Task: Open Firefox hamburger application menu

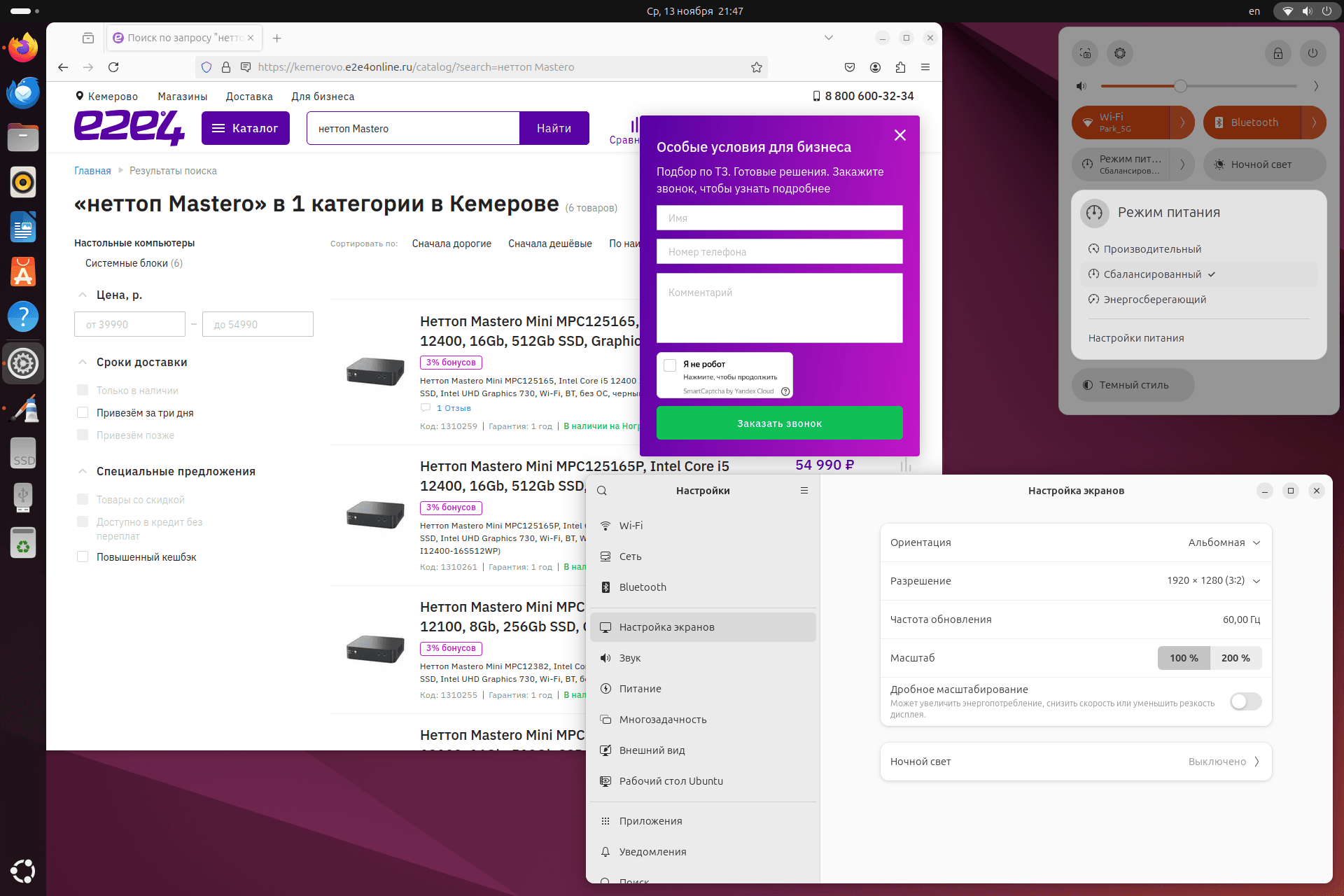Action: 925,67
